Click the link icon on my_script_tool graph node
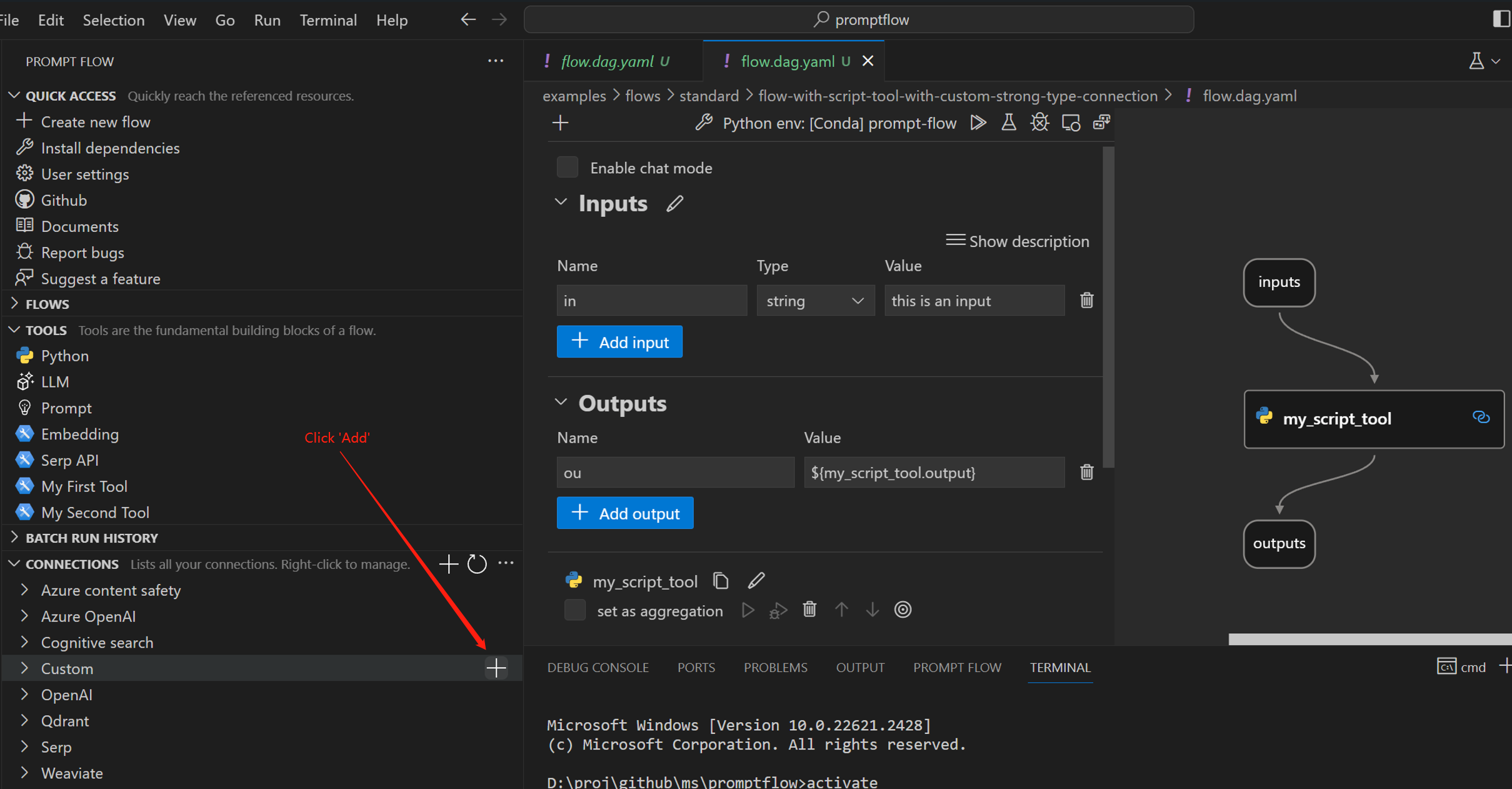1512x789 pixels. tap(1481, 418)
